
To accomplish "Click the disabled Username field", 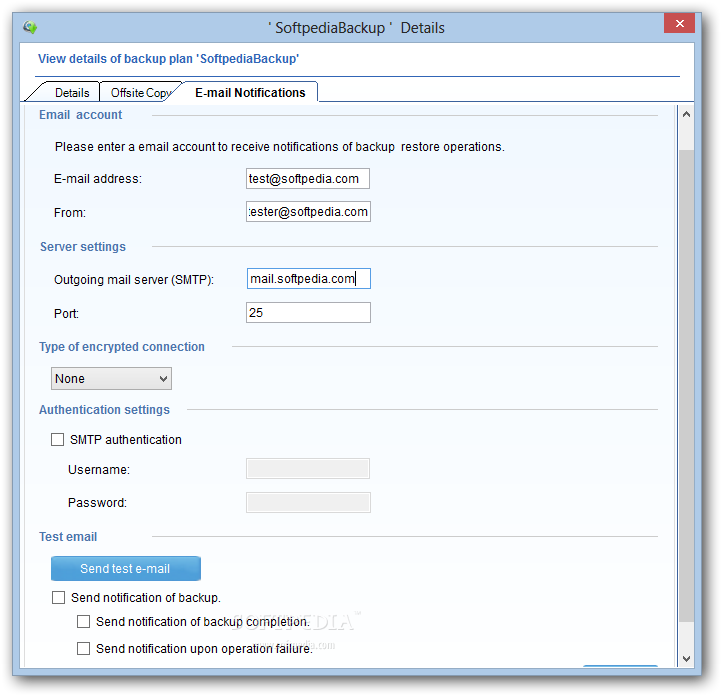I will click(308, 469).
